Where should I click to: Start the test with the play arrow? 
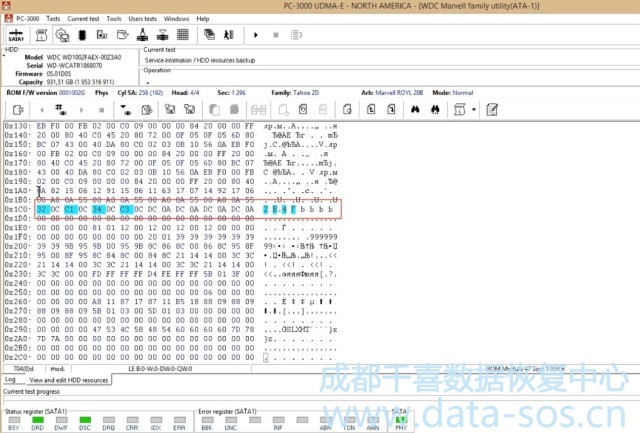256,35
